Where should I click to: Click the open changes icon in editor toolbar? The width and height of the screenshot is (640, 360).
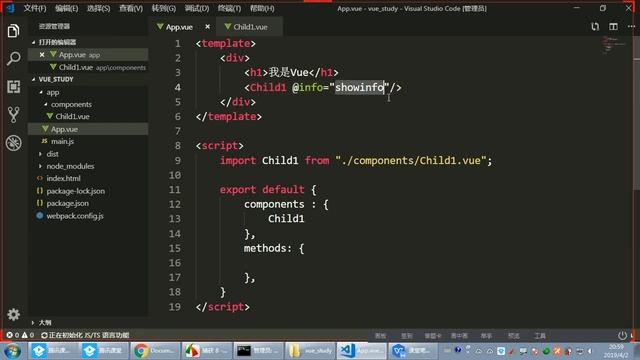coord(595,27)
